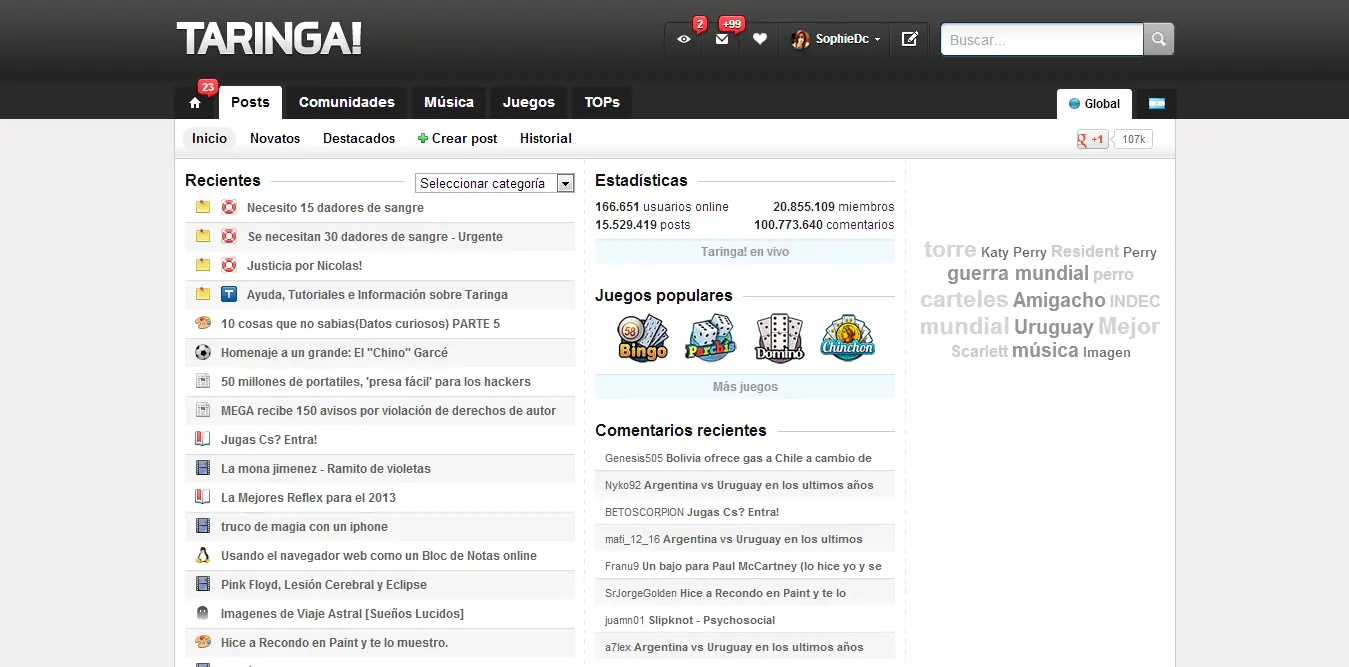Click the search magnifier button
The image size is (1349, 667).
pos(1159,39)
